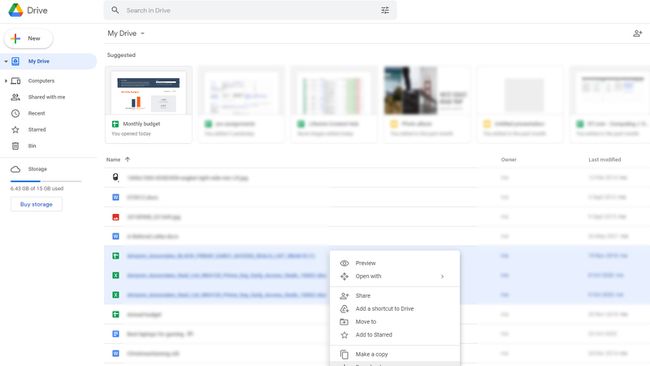The image size is (650, 366).
Task: Select My Drive in the sidebar
Action: (48, 61)
